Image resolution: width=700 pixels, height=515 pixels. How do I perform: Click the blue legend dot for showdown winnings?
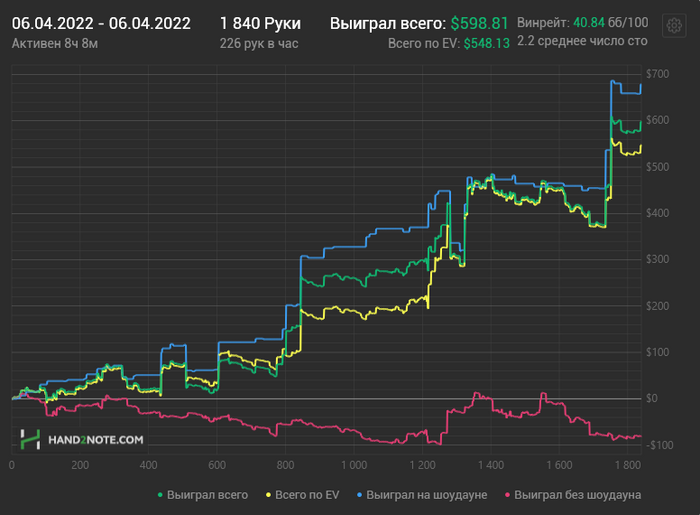coord(359,495)
